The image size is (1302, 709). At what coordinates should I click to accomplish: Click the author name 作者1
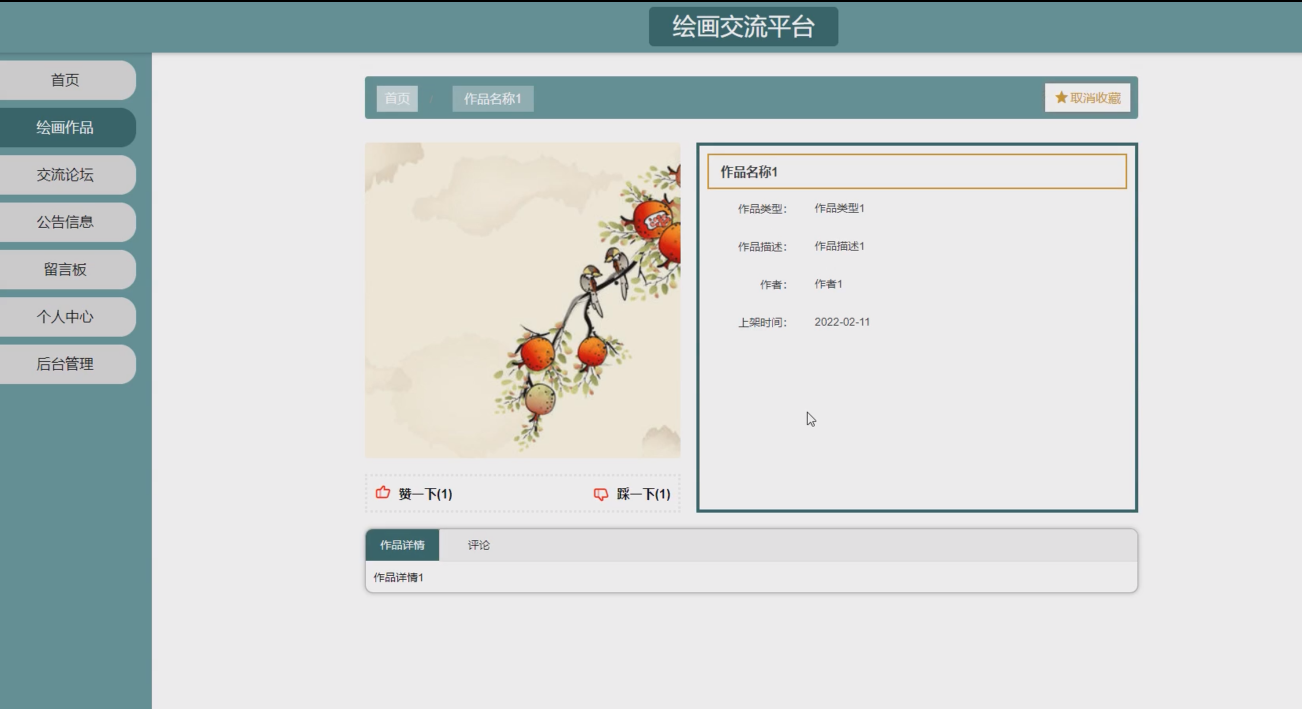[x=827, y=283]
